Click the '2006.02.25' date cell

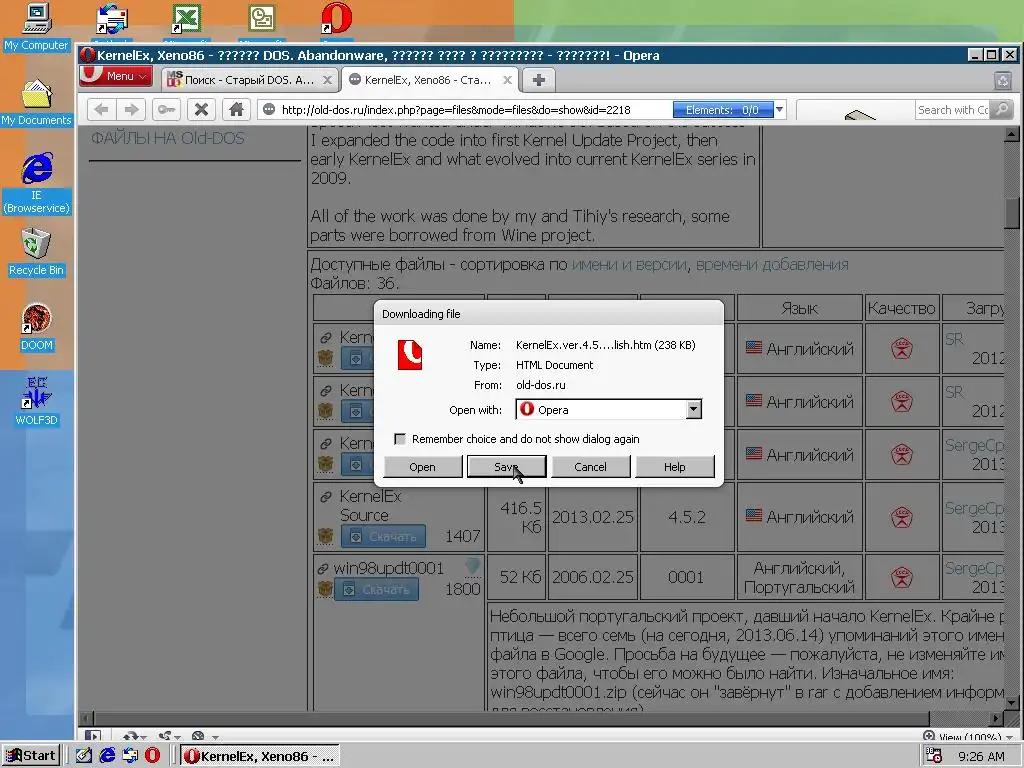pos(592,577)
